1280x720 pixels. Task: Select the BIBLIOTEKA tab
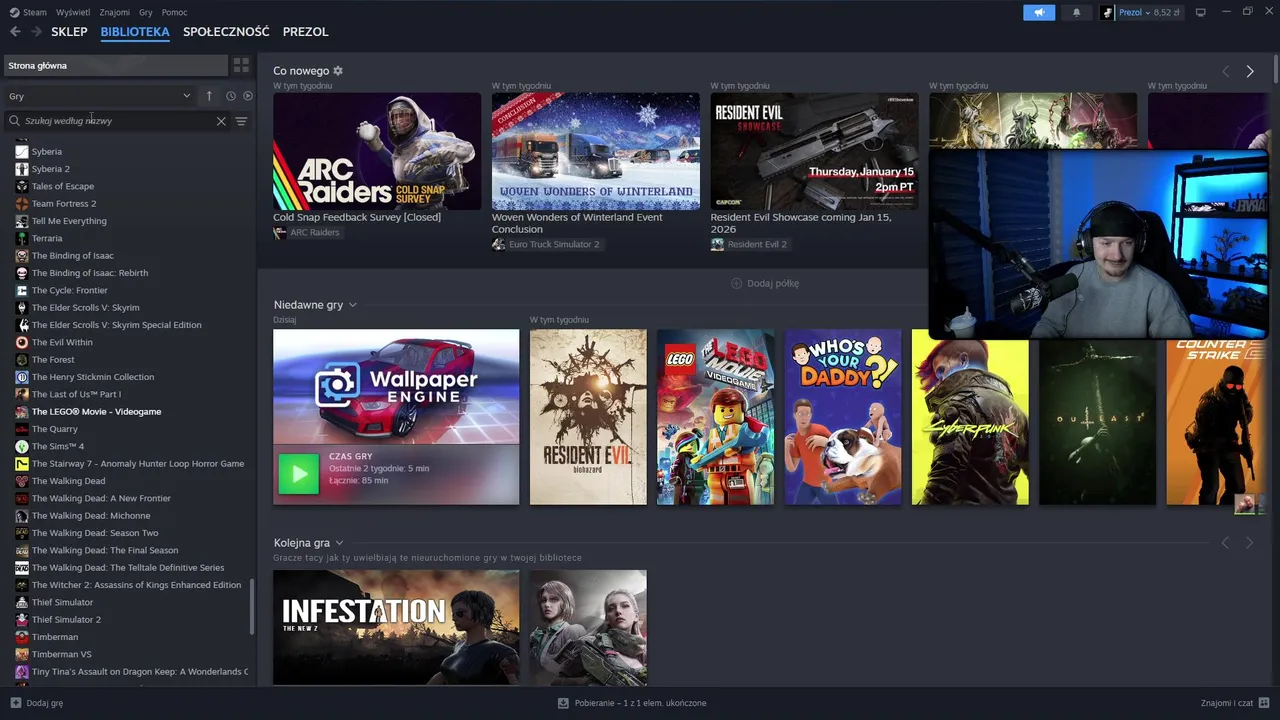135,32
